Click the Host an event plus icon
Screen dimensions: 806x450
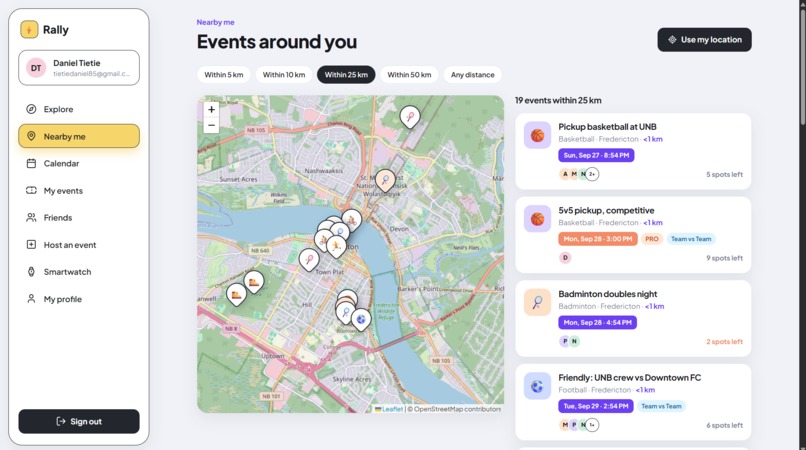tap(31, 245)
